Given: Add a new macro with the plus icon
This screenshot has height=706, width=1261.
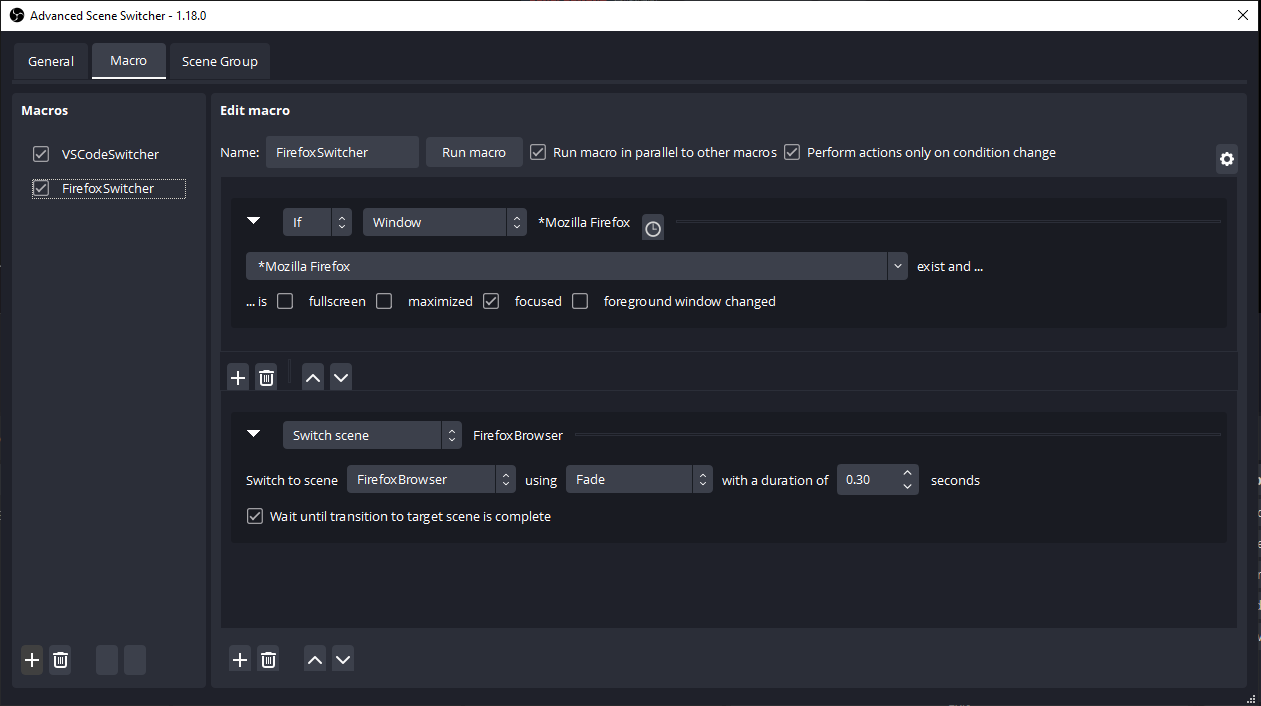Looking at the screenshot, I should [x=31, y=660].
